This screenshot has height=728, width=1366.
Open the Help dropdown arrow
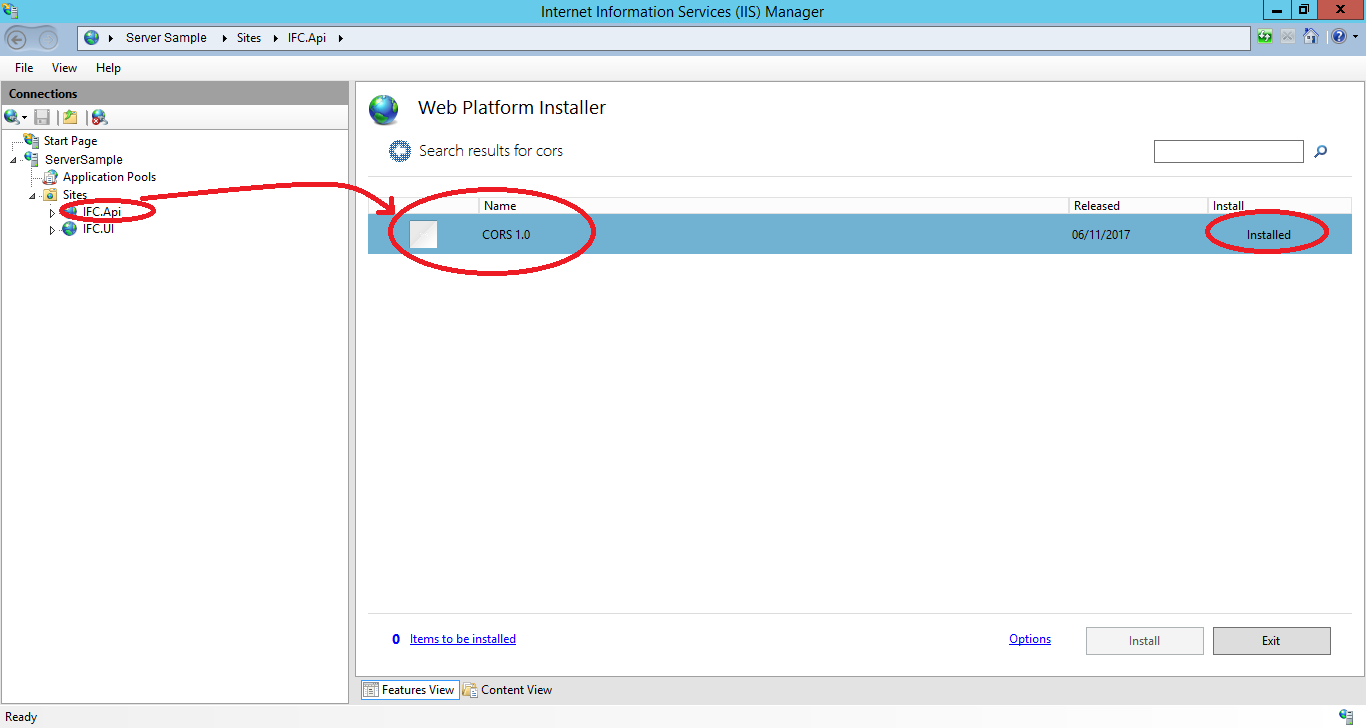1354,38
